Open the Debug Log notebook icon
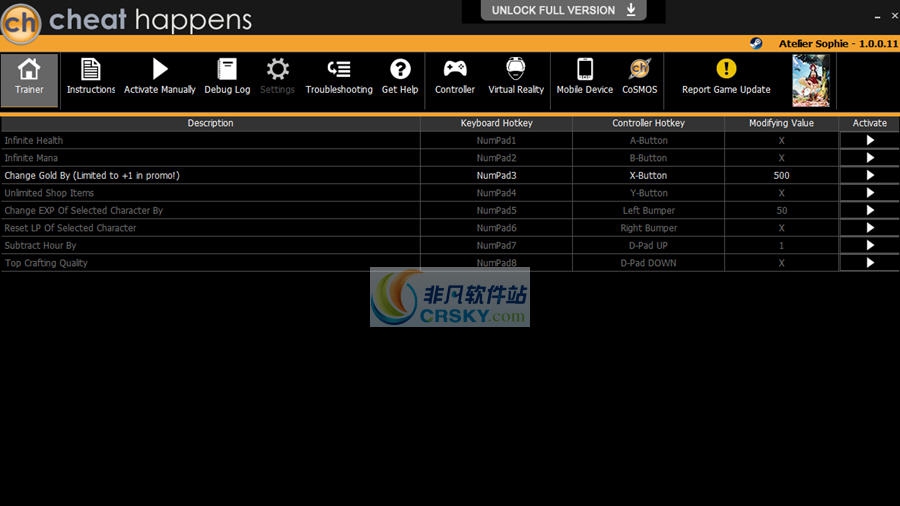The width and height of the screenshot is (900, 506). [227, 69]
